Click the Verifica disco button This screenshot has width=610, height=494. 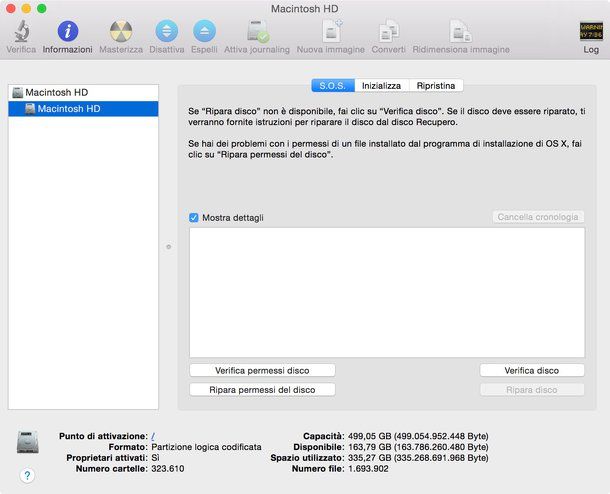(532, 370)
